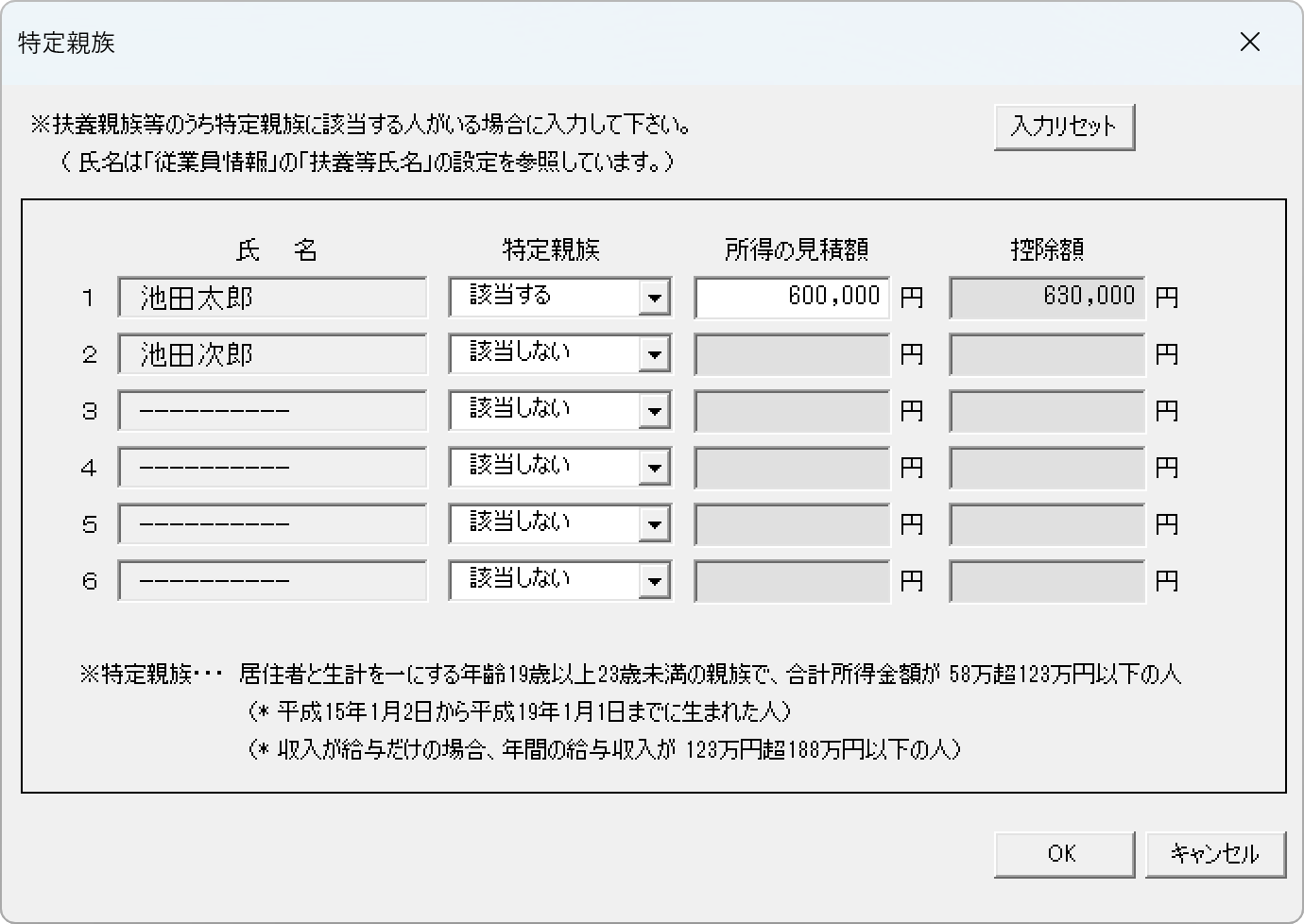Click the 入力リセット button
The image size is (1304, 924).
click(1064, 127)
